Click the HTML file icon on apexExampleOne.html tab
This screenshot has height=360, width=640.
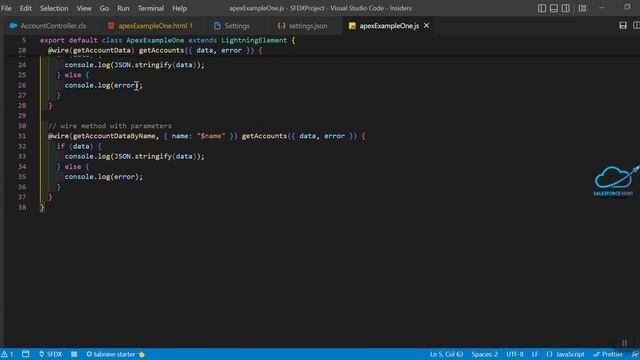click(111, 26)
